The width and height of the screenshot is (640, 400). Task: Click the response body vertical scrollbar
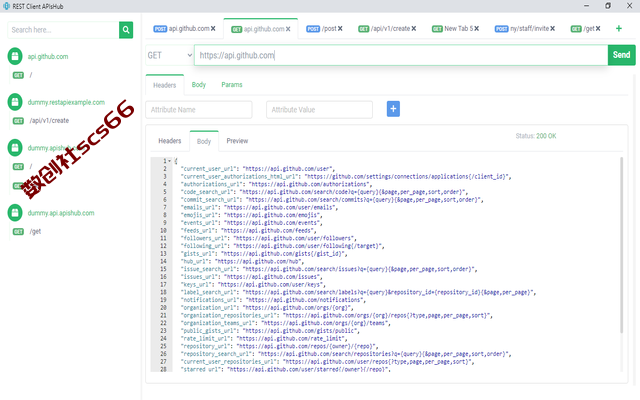pos(621,245)
